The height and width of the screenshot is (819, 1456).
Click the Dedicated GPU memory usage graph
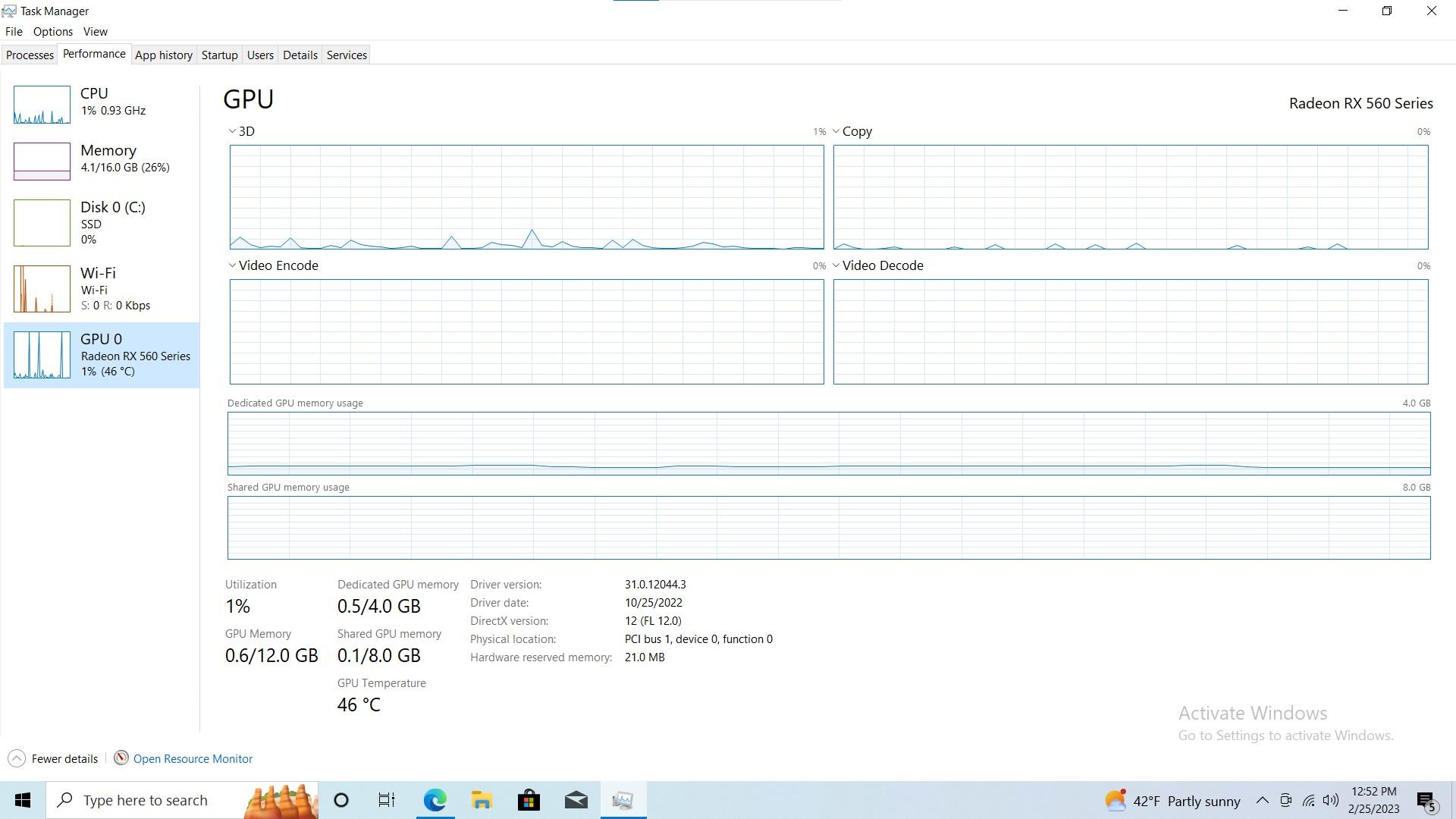[x=829, y=444]
